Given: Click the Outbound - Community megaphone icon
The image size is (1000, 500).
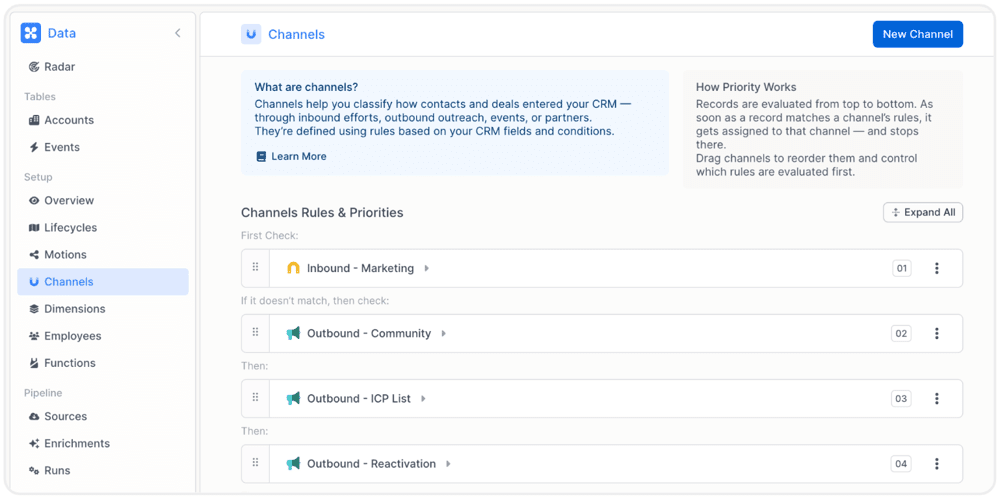Looking at the screenshot, I should click(x=293, y=334).
